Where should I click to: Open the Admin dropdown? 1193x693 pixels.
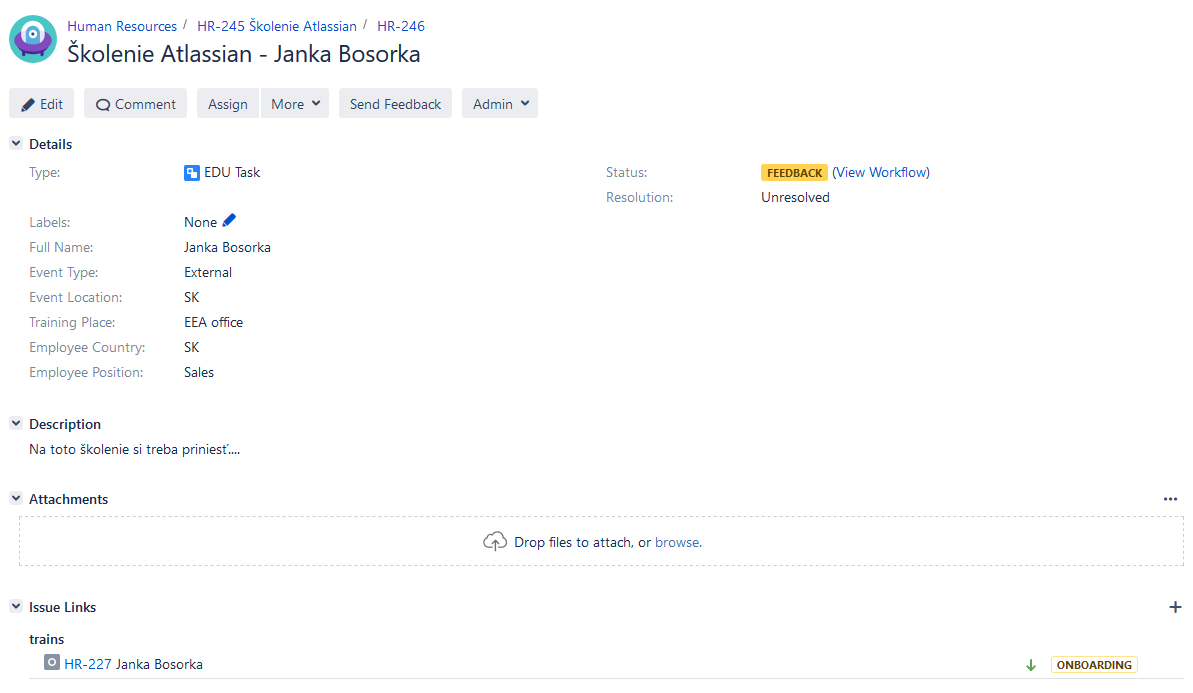pos(499,103)
